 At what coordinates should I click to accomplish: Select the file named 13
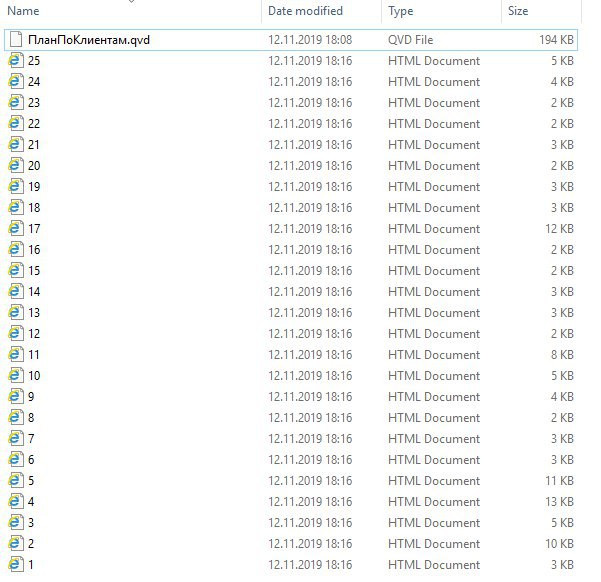[34, 312]
